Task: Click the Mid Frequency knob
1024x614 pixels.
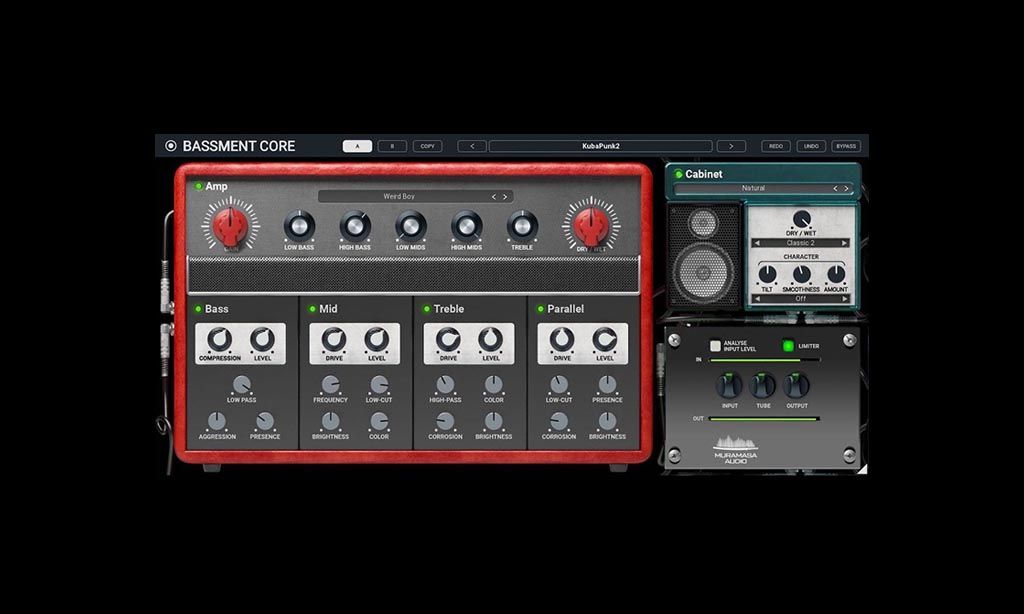Action: pyautogui.click(x=330, y=385)
